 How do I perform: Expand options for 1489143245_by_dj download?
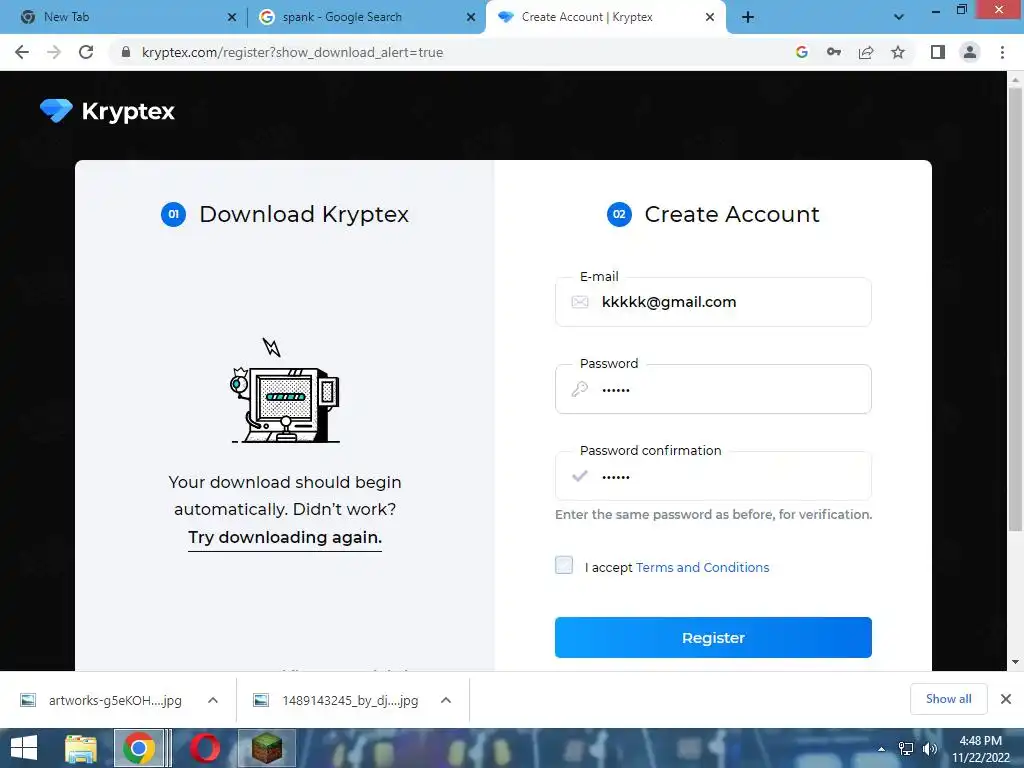pyautogui.click(x=446, y=700)
